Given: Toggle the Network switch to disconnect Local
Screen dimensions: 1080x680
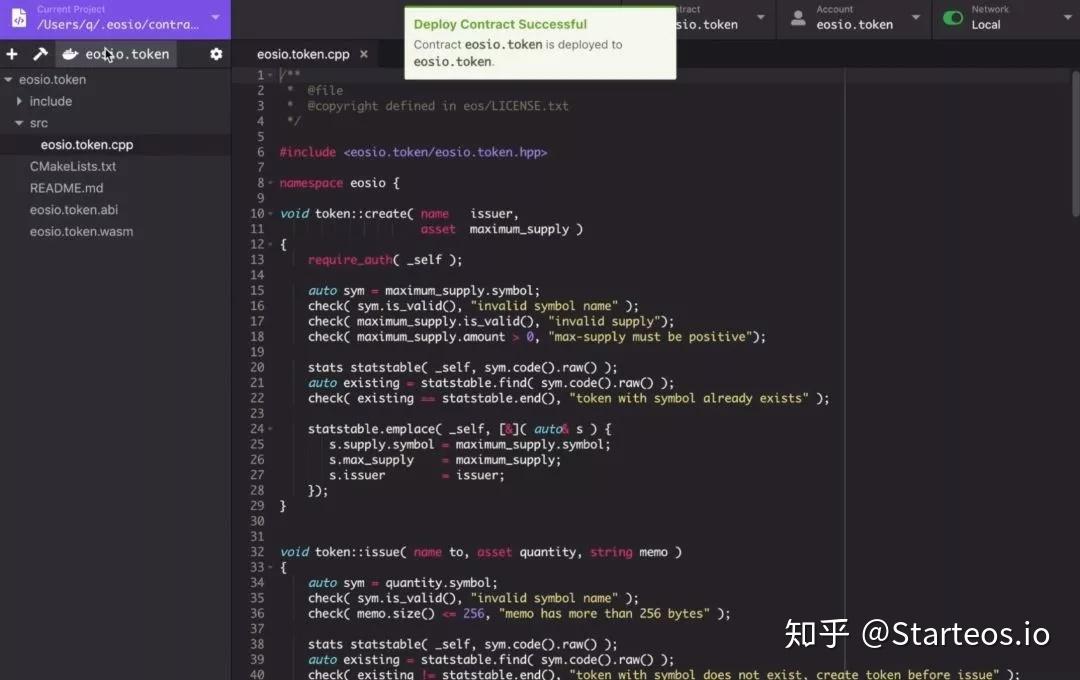Looking at the screenshot, I should [951, 17].
